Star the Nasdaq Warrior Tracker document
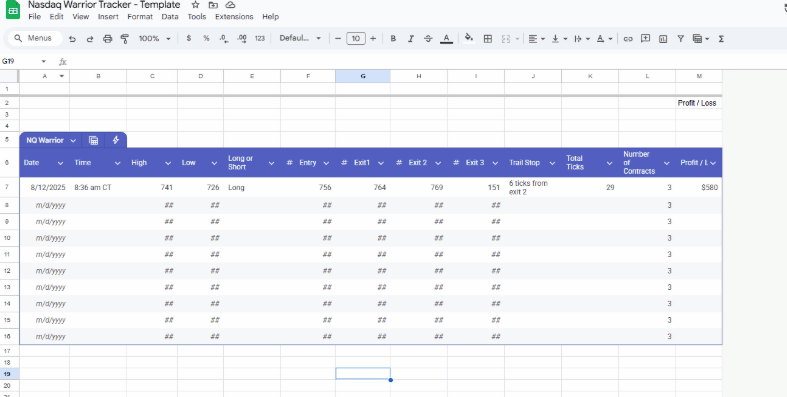This screenshot has height=397, width=787. (195, 5)
